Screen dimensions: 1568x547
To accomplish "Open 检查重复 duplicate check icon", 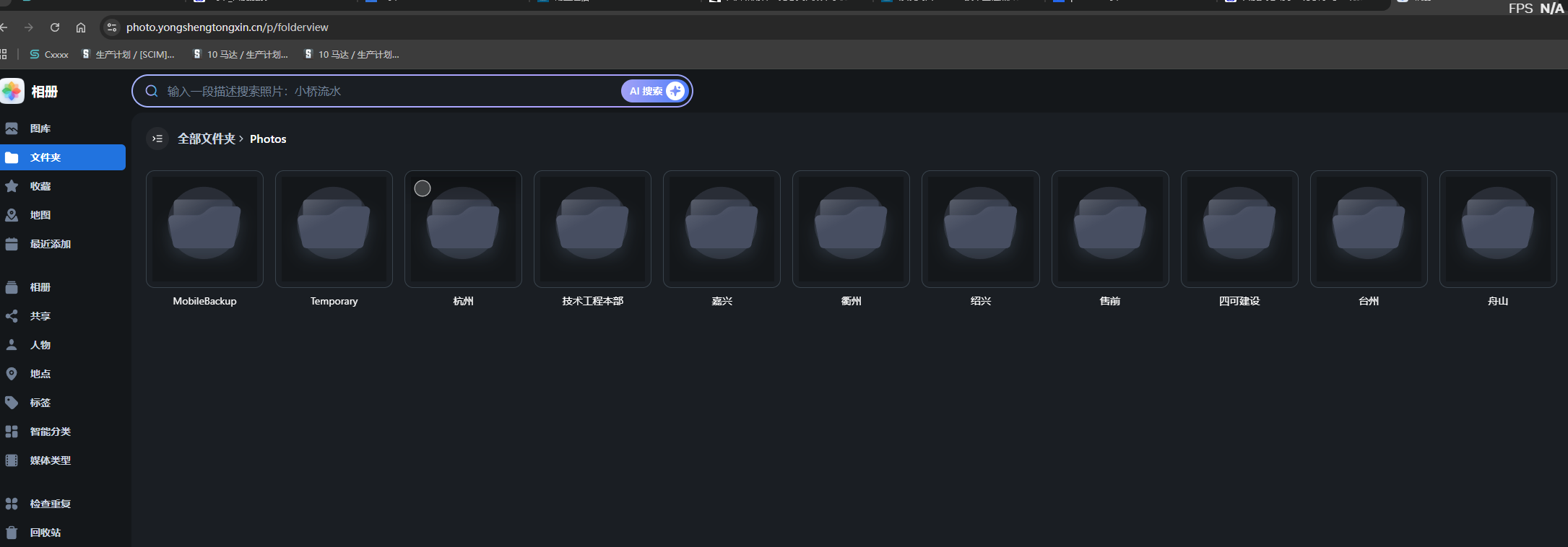I will 12,504.
